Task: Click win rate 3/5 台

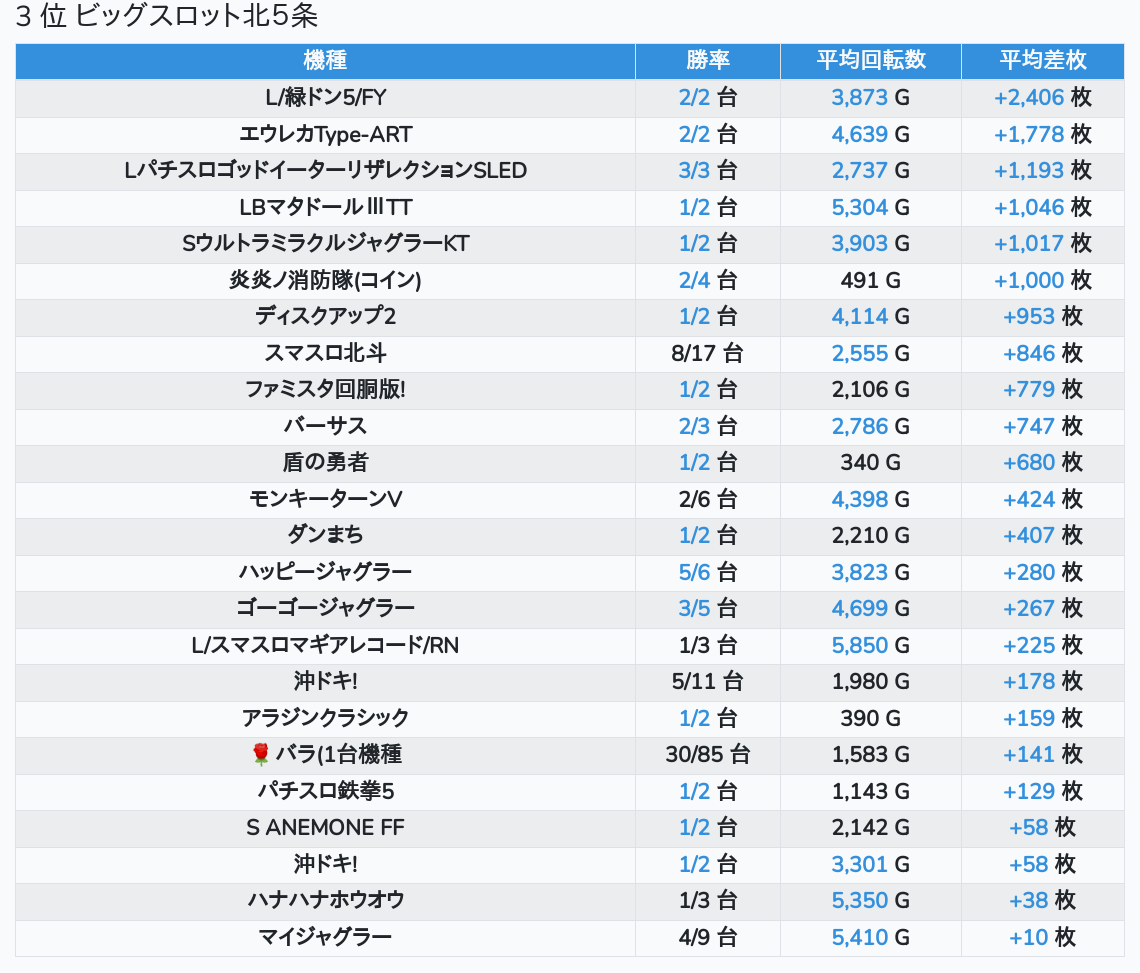Action: point(707,609)
